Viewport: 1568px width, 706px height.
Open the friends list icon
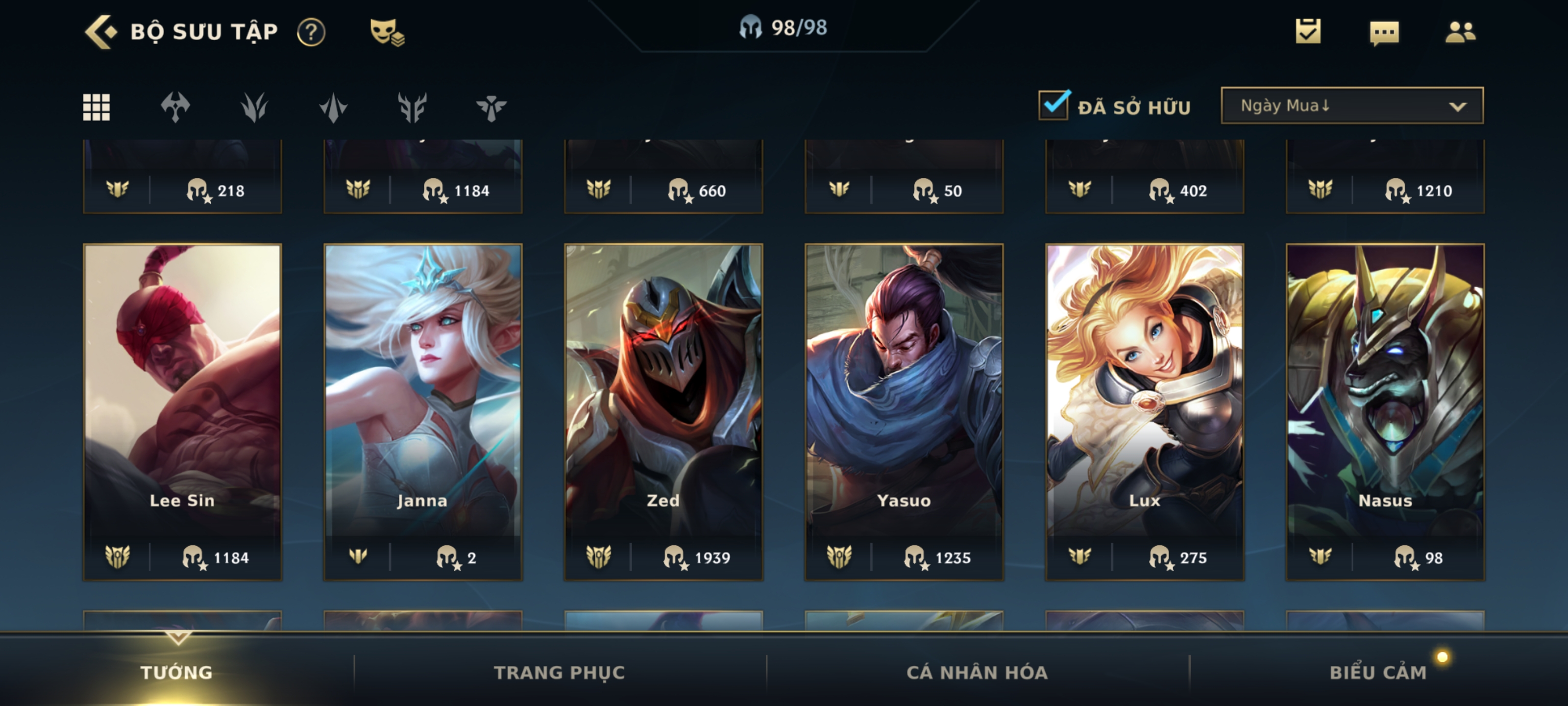[1460, 32]
